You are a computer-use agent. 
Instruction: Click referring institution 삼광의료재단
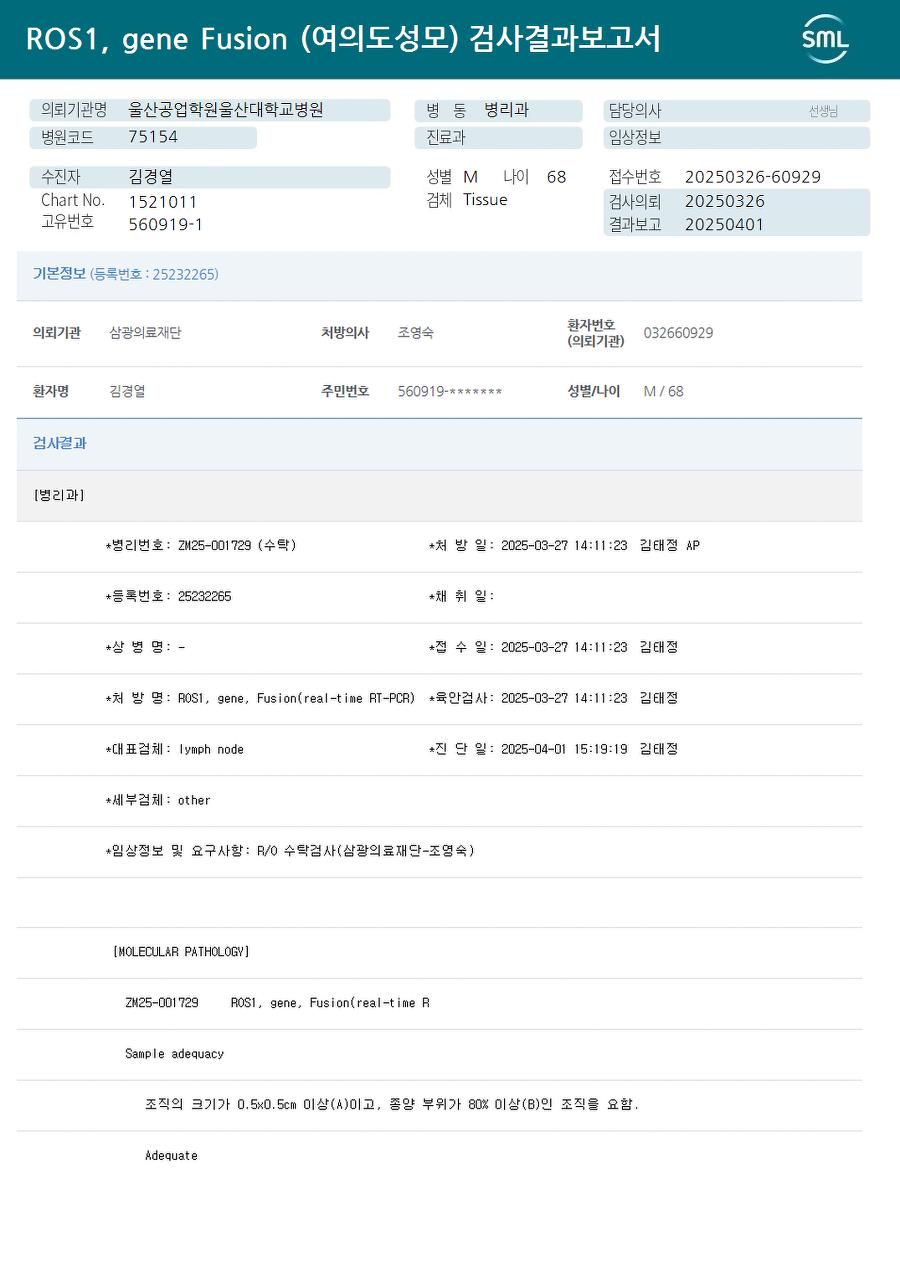(145, 333)
